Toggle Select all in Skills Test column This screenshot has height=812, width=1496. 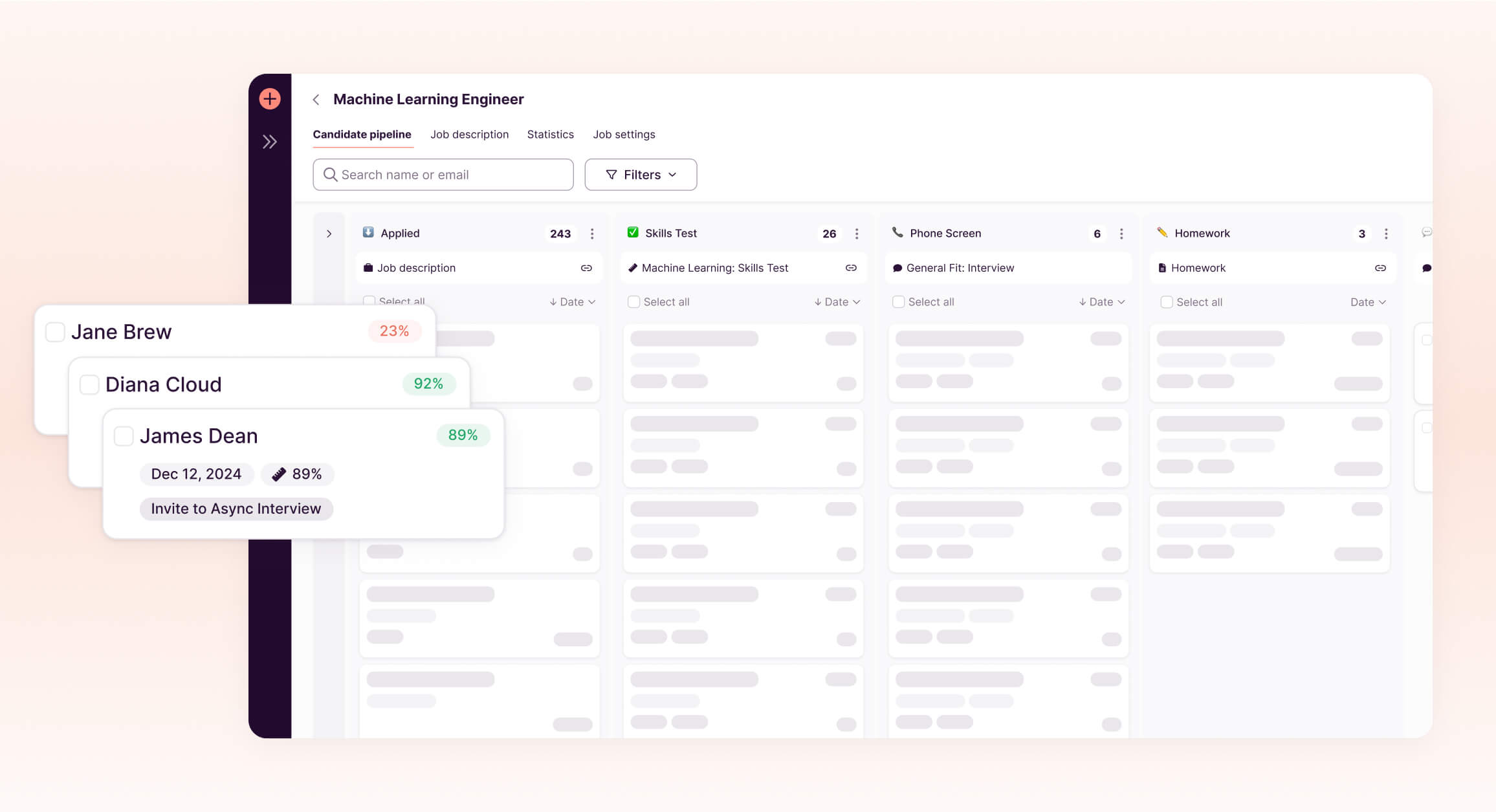634,302
